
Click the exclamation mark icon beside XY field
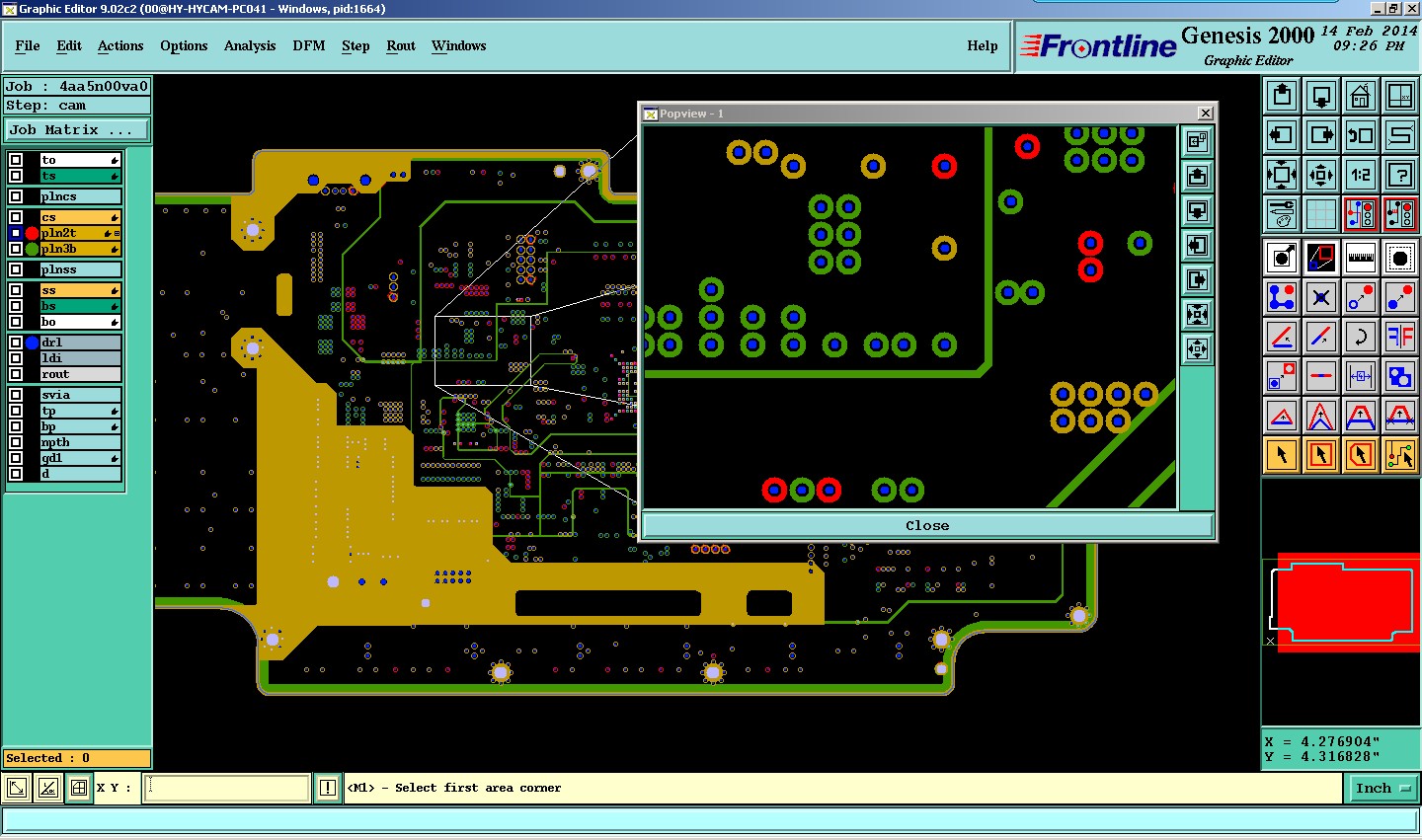(328, 788)
